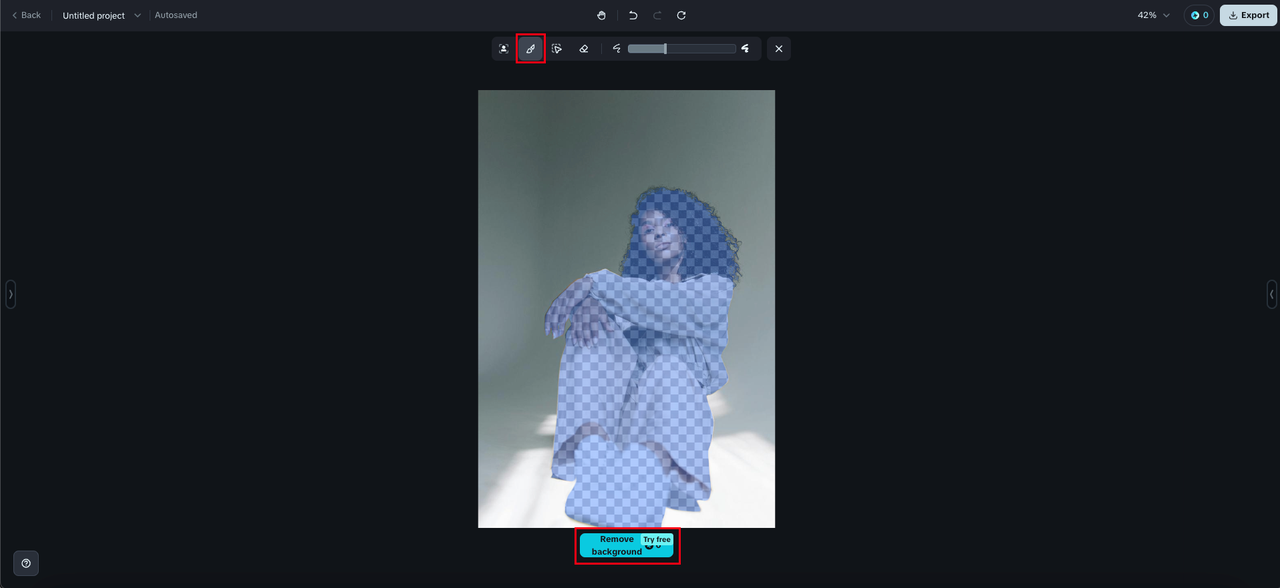Open the credits counter
Image resolution: width=1280 pixels, height=588 pixels.
tap(1199, 15)
